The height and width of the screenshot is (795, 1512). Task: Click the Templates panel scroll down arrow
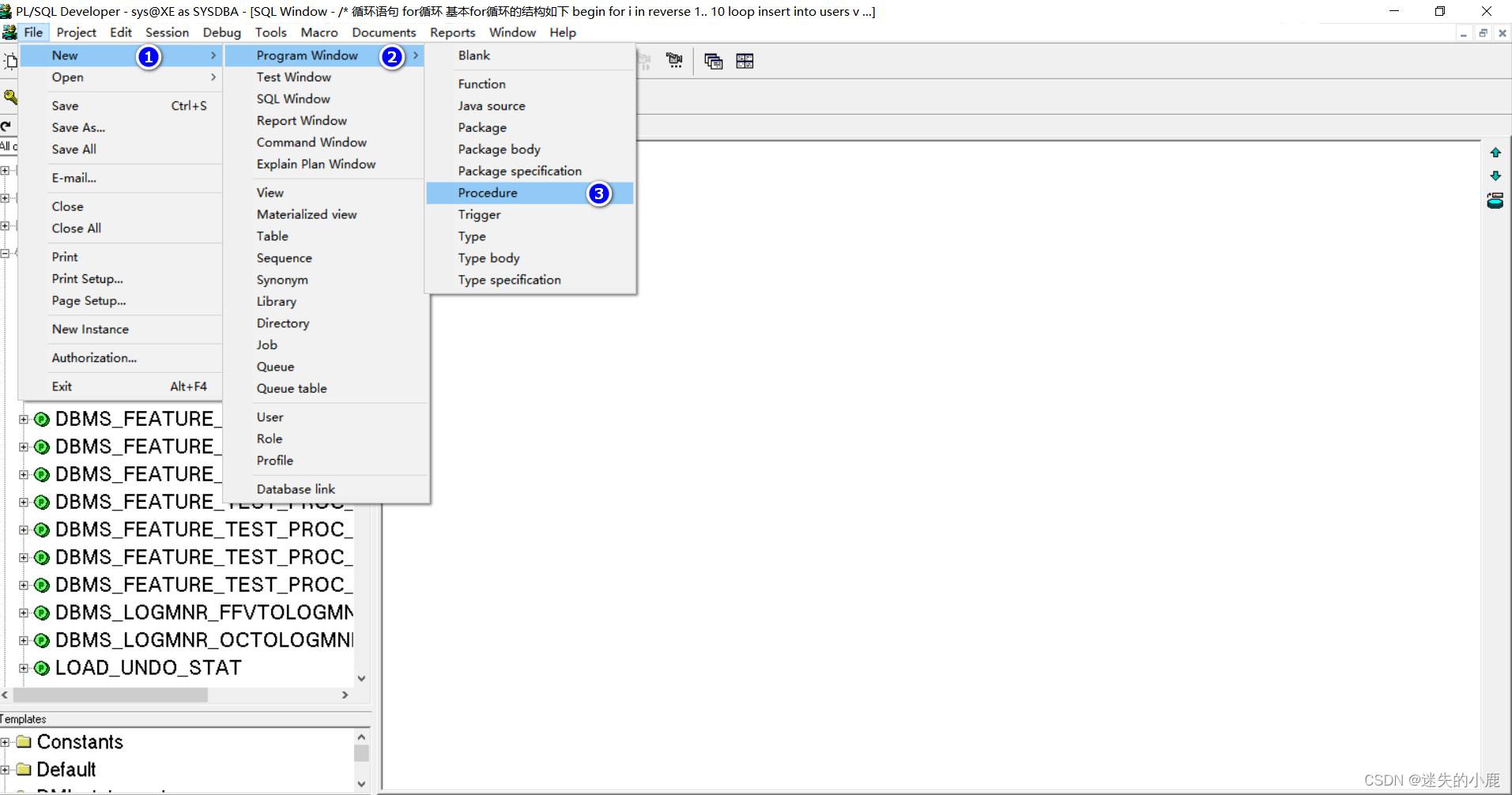361,784
